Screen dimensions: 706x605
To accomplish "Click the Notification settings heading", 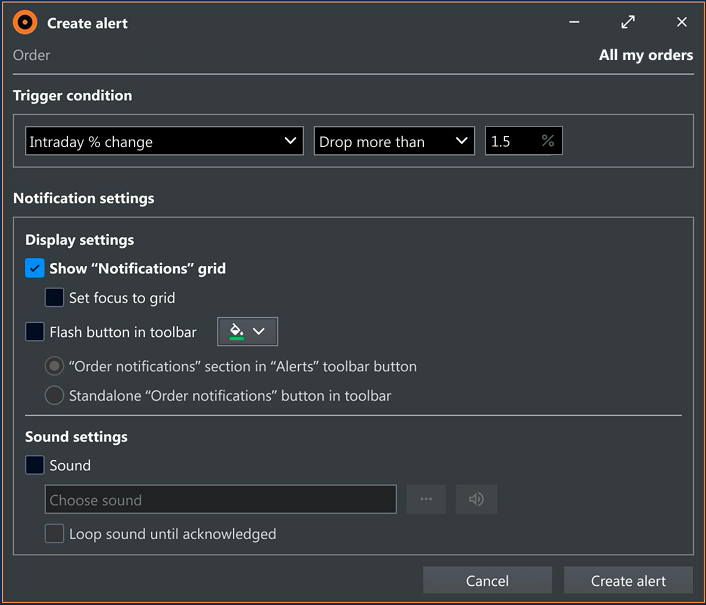I will [84, 198].
